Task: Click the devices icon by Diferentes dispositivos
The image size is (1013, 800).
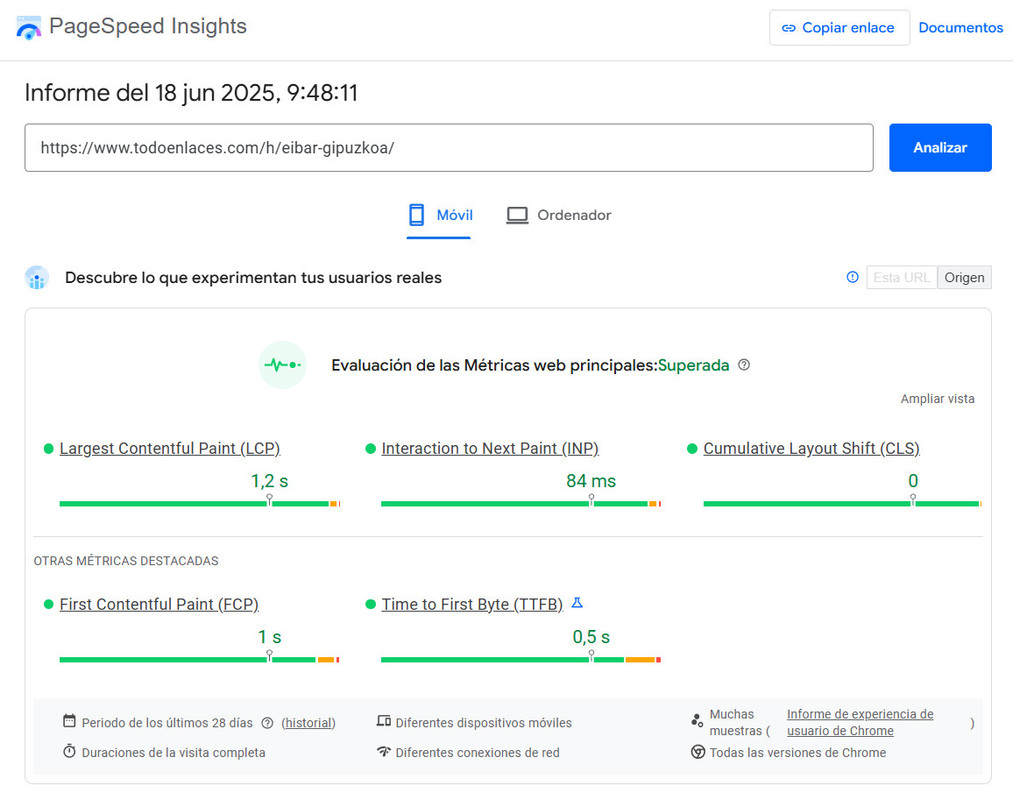Action: pyautogui.click(x=384, y=721)
